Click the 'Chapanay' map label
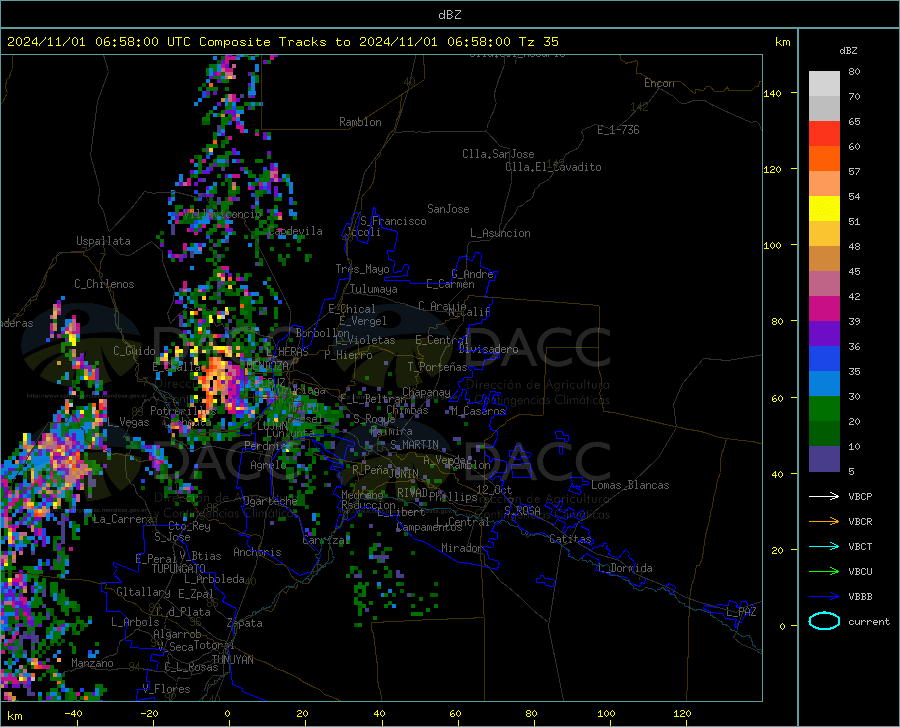Screen dimensions: 900x727 pyautogui.click(x=426, y=392)
